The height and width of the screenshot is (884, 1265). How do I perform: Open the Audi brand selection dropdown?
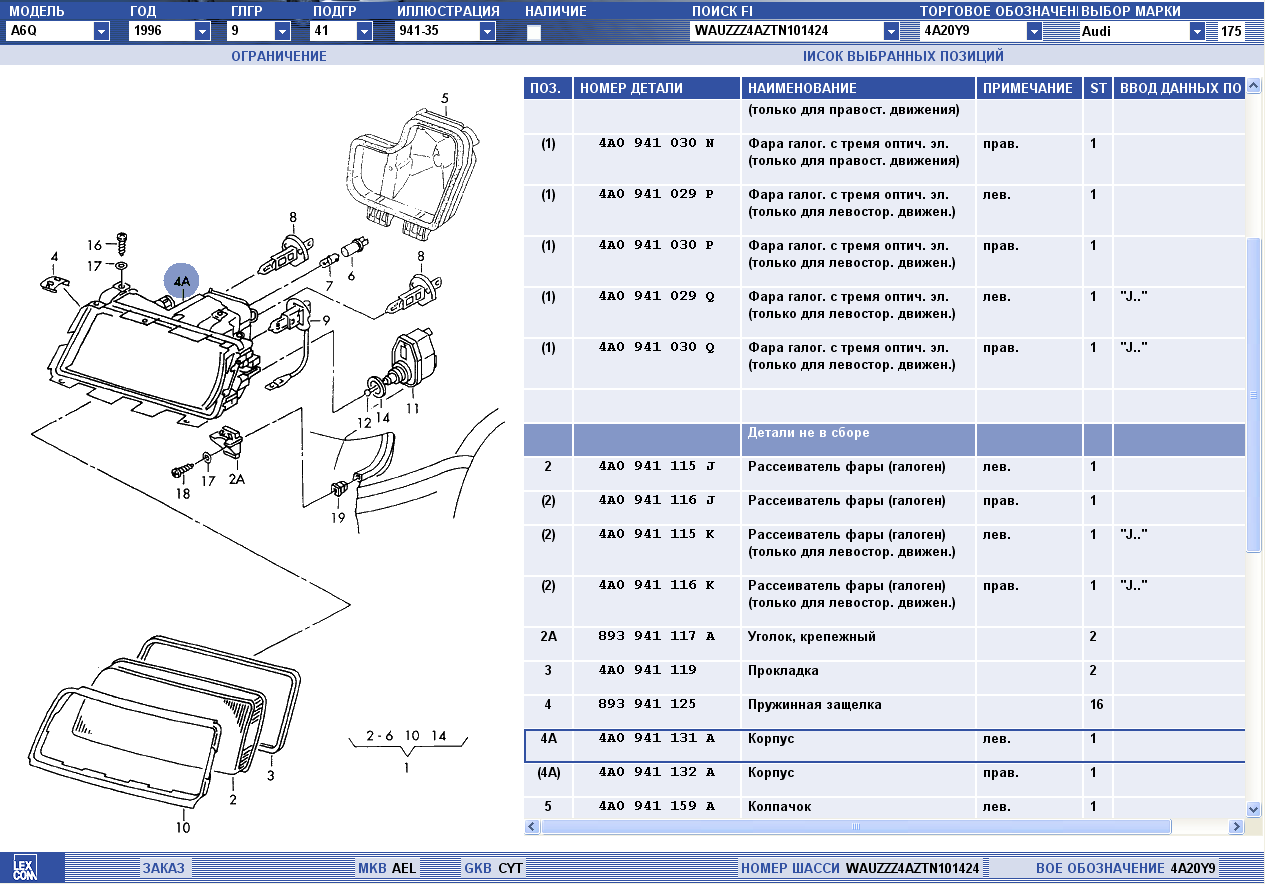tap(1197, 31)
